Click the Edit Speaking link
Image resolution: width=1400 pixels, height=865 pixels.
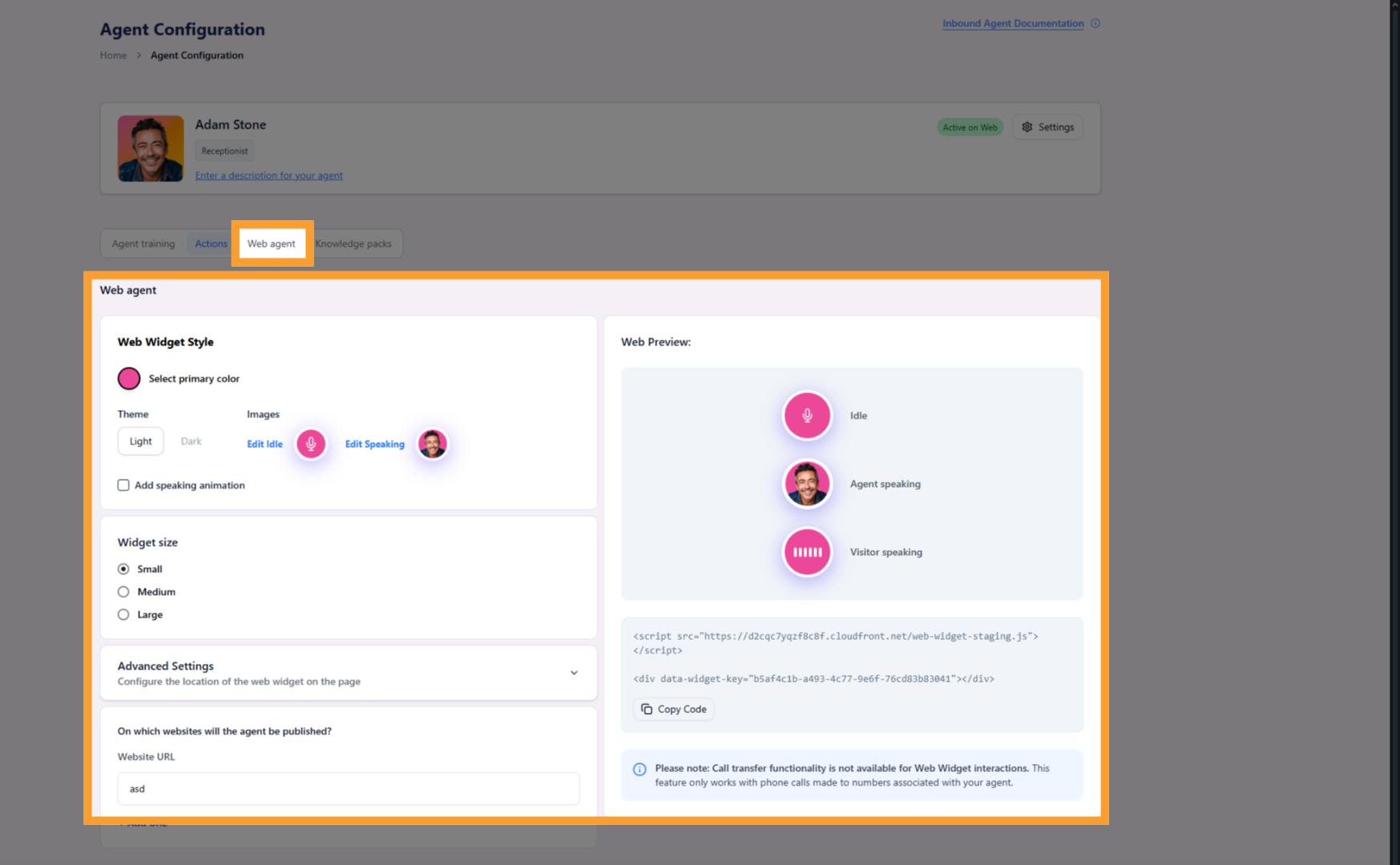pos(375,444)
